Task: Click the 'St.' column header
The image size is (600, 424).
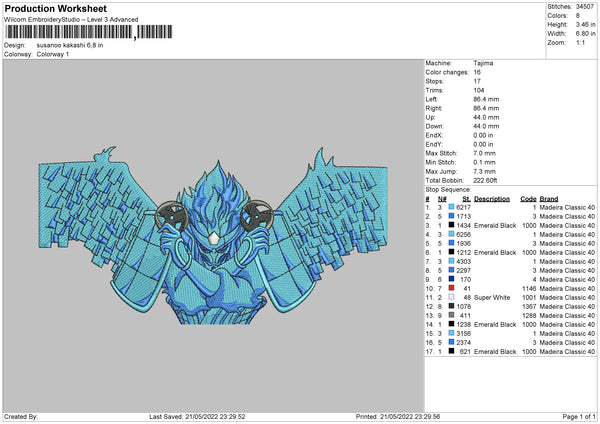Action: [x=466, y=199]
